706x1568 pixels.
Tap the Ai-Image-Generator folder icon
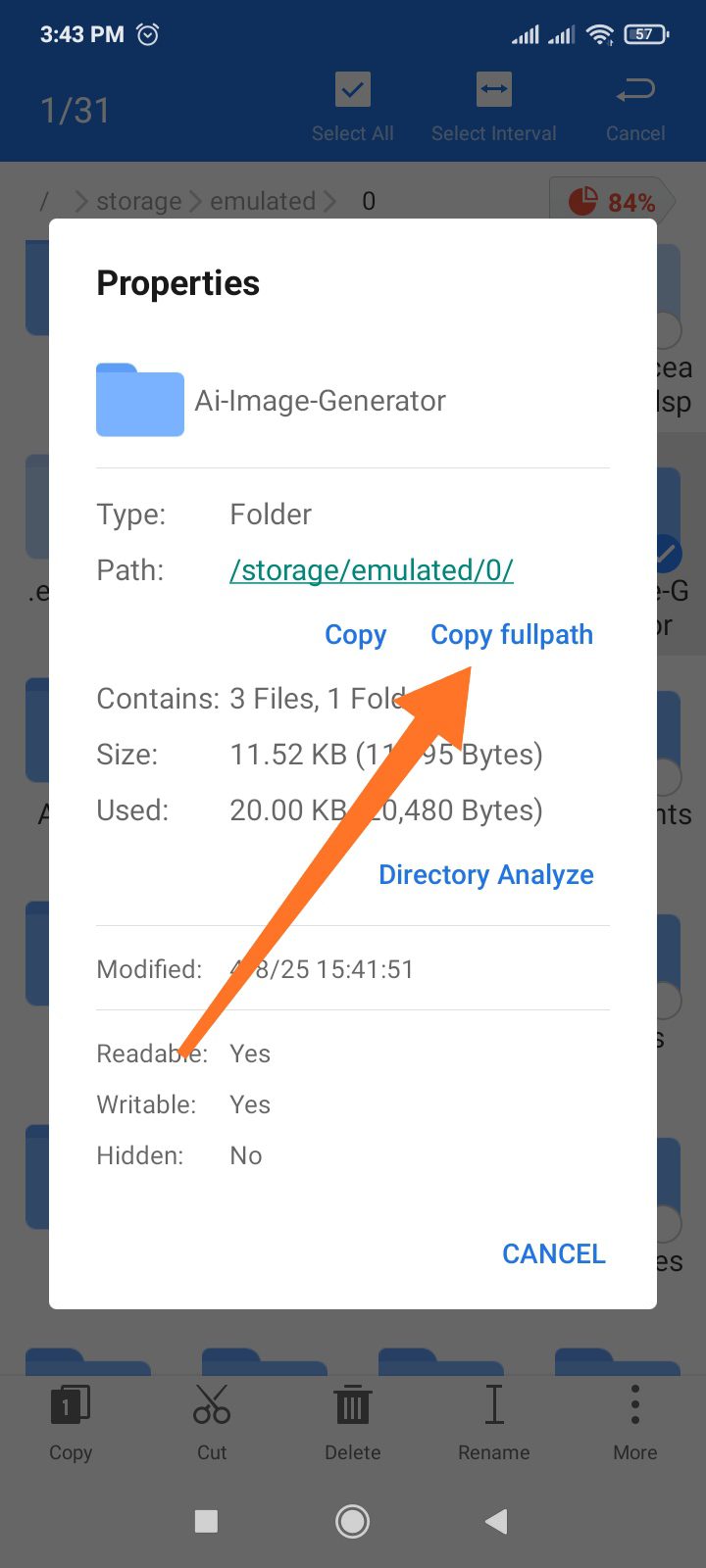pos(139,400)
